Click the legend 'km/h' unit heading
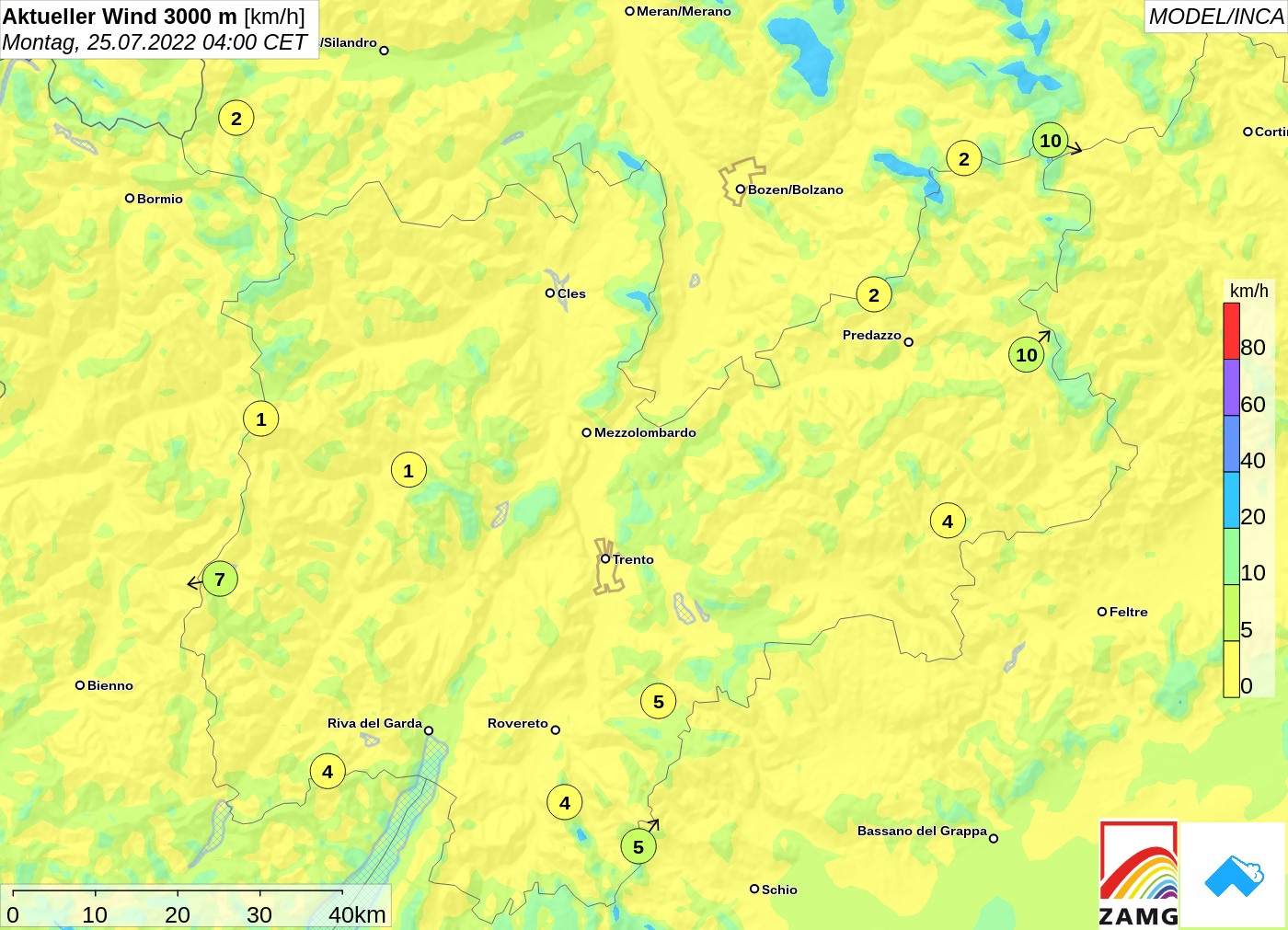The height and width of the screenshot is (930, 1288). coord(1248,291)
